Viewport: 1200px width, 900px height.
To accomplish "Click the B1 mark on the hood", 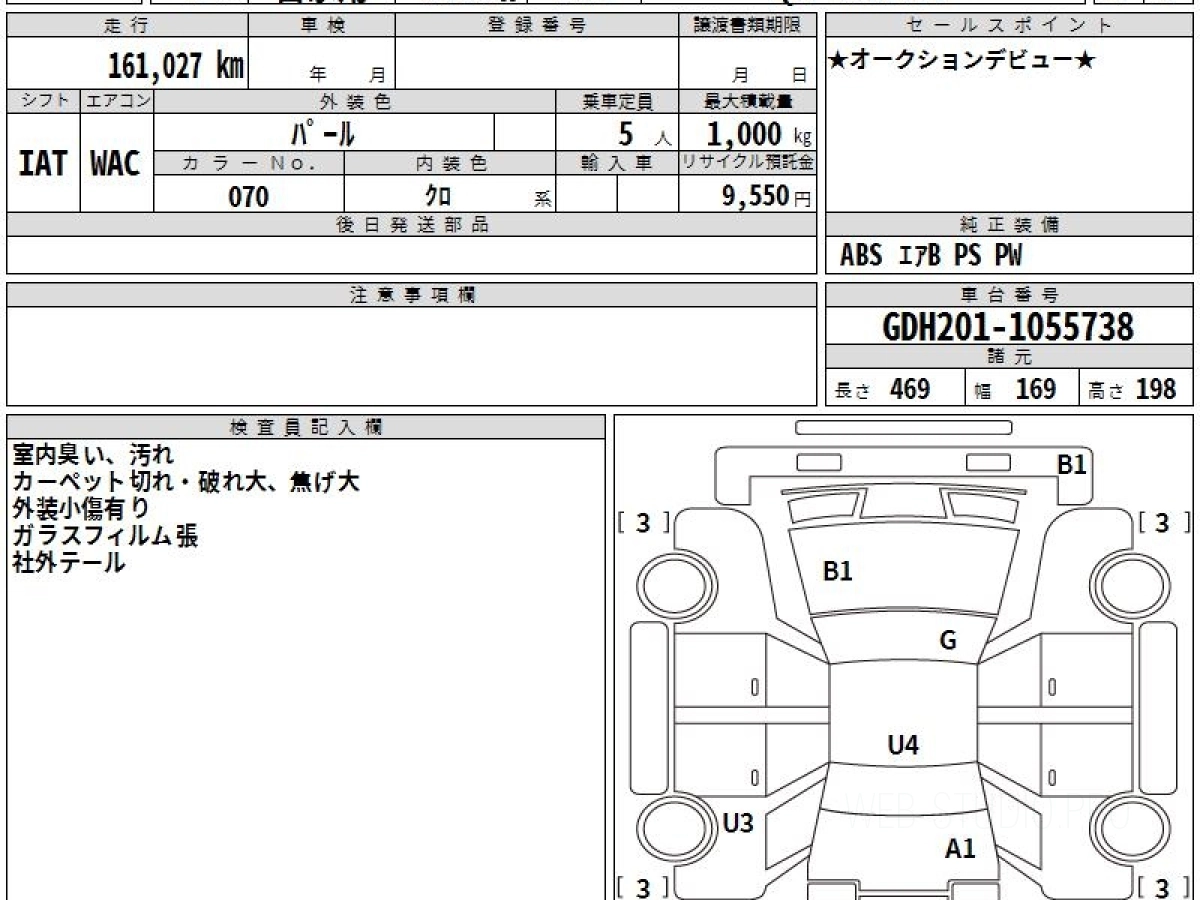I will click(837, 572).
